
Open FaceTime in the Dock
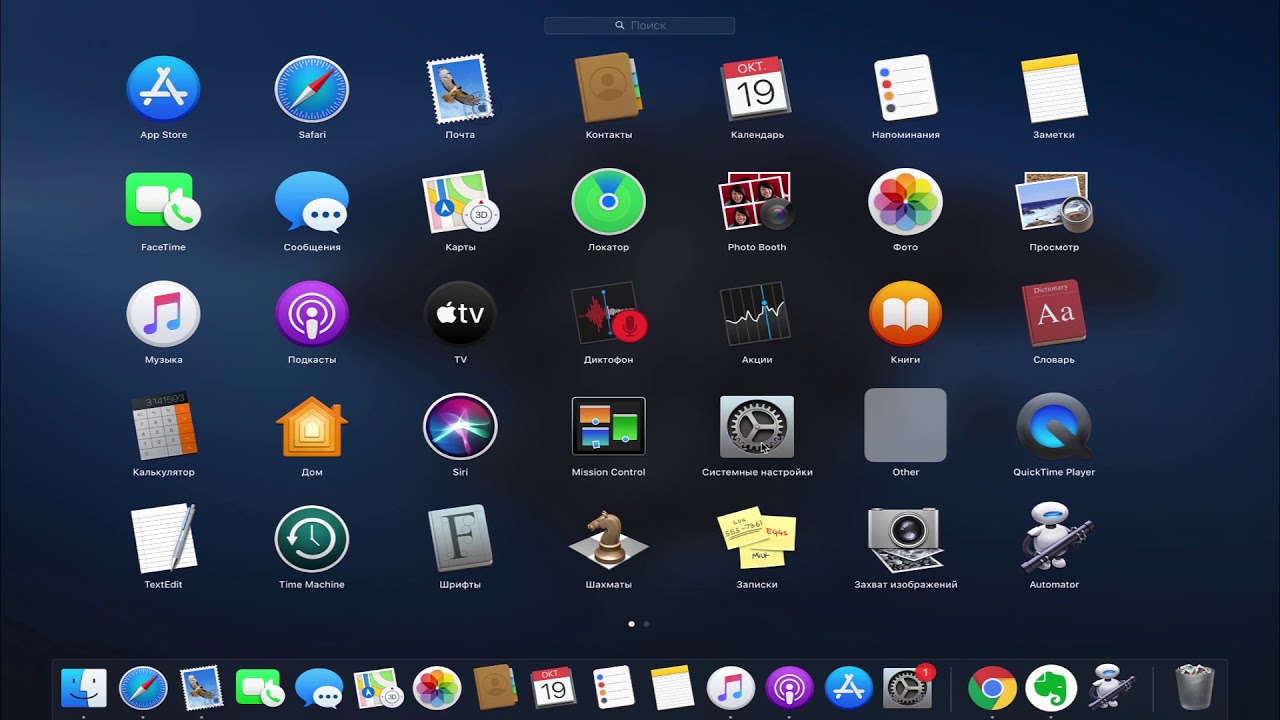tap(260, 688)
